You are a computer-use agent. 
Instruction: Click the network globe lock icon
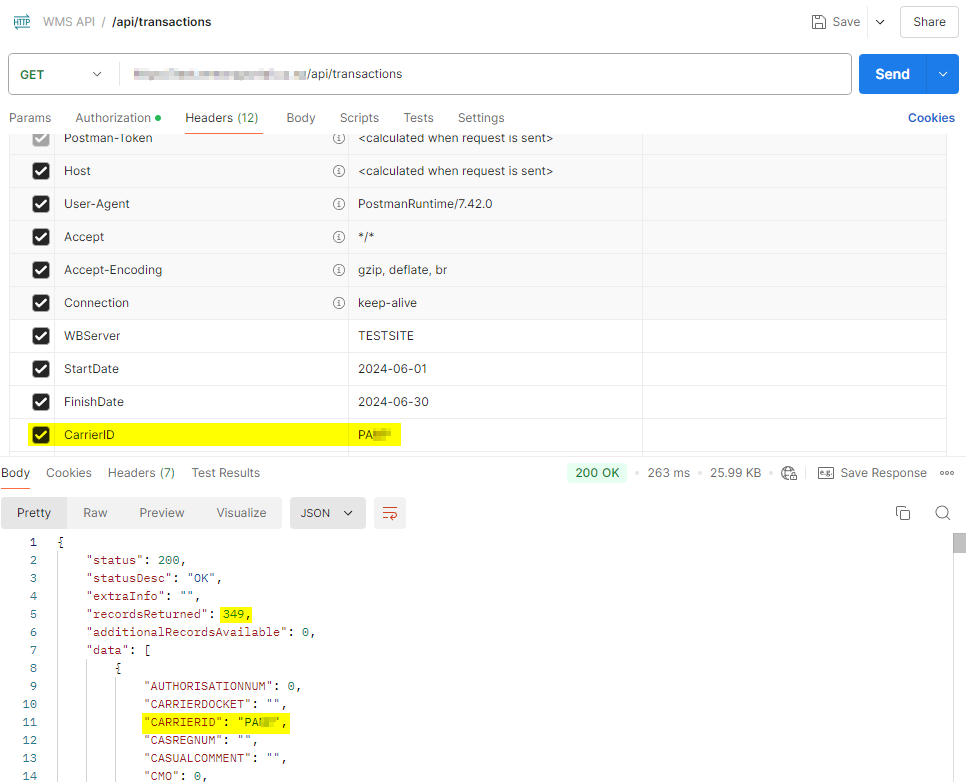coord(789,473)
